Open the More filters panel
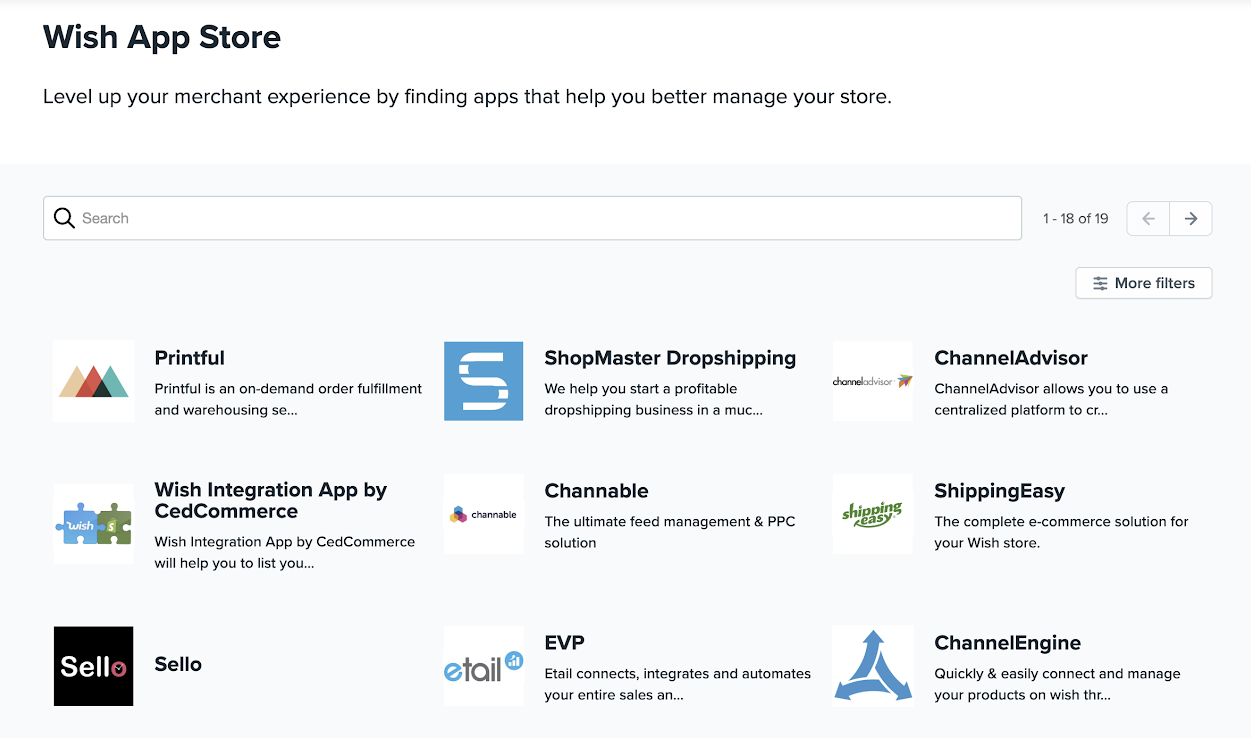Screen dimensions: 1251x738 tap(1143, 283)
